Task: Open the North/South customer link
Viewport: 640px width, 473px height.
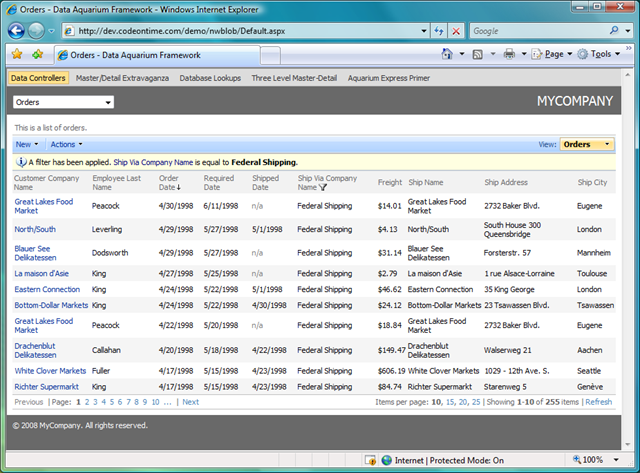Action: pos(35,229)
